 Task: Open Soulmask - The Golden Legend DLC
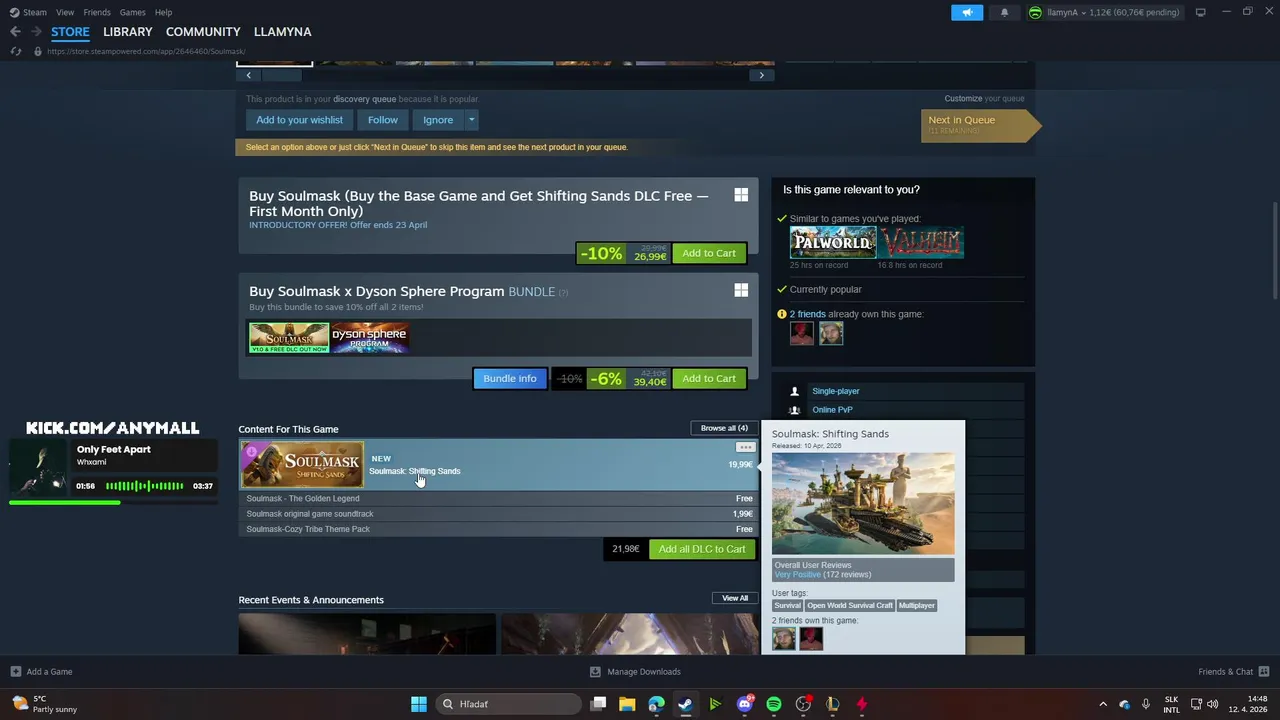(x=498, y=498)
